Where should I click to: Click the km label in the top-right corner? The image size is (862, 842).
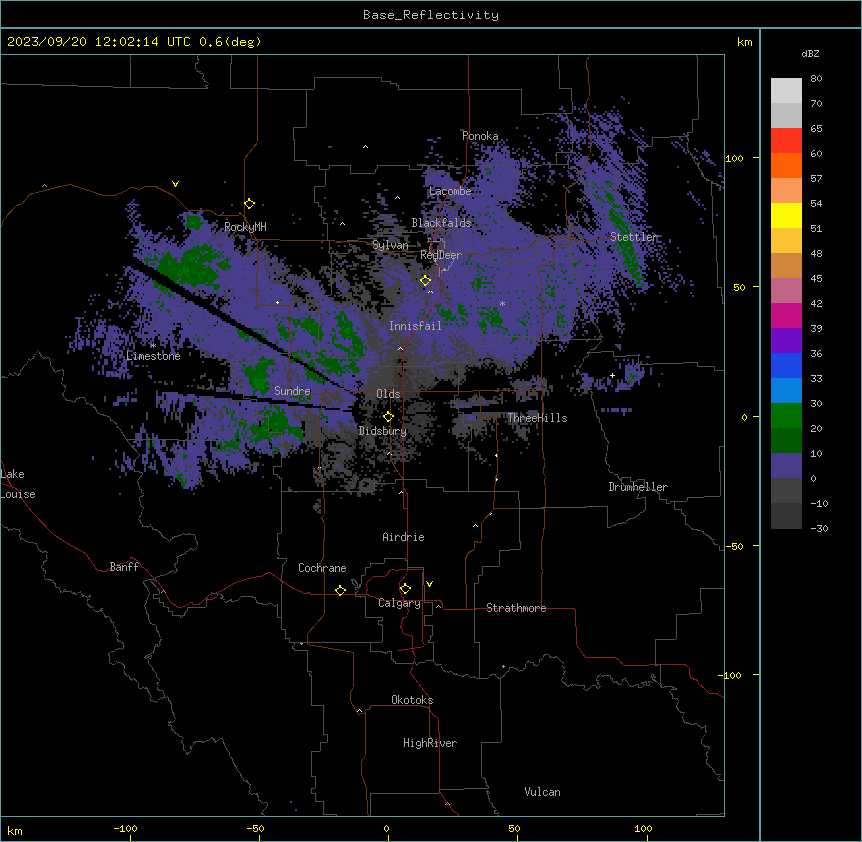(x=745, y=42)
